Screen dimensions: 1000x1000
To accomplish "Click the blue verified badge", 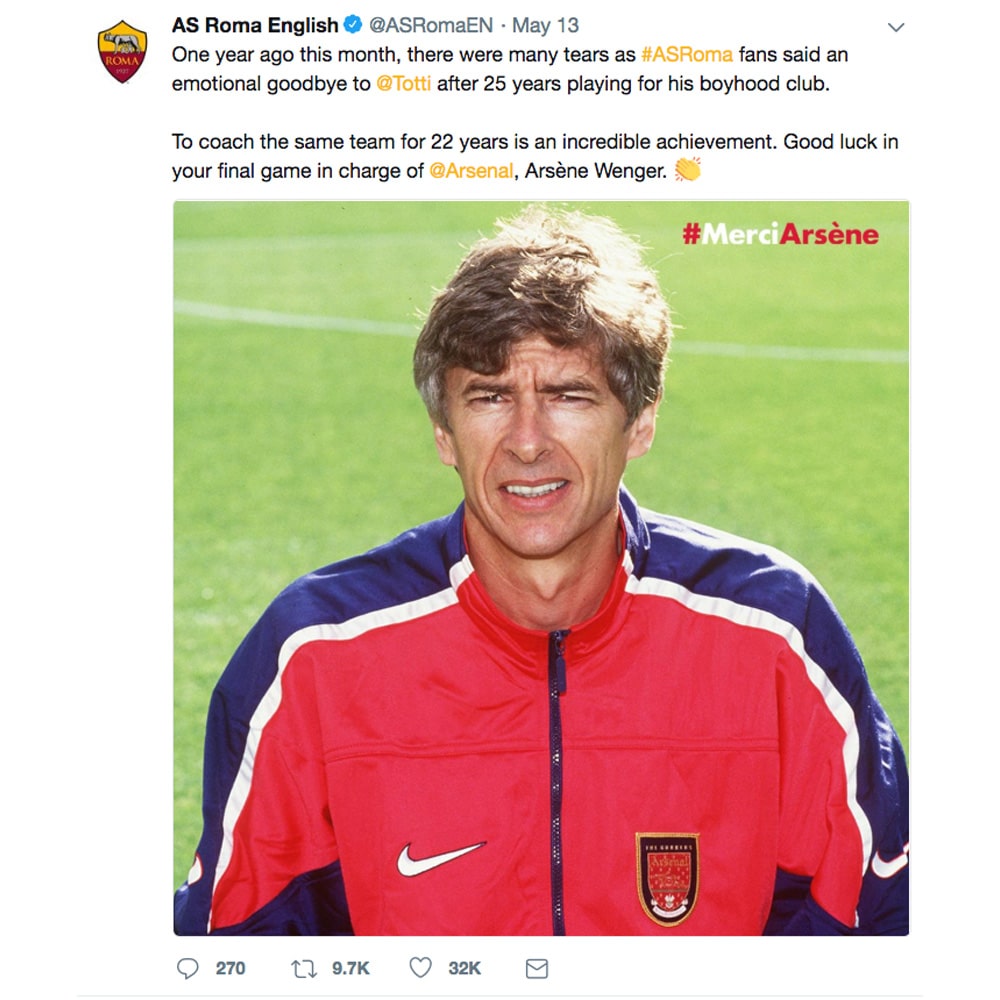I will click(353, 25).
